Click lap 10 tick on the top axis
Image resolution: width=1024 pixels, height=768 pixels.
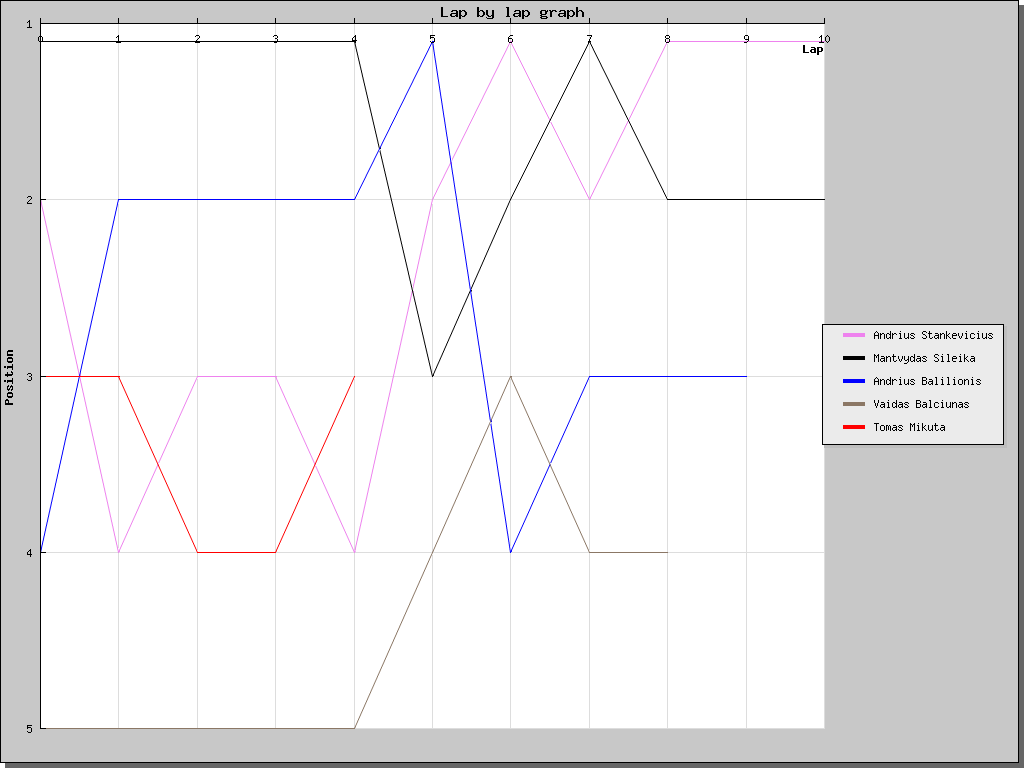(x=824, y=39)
